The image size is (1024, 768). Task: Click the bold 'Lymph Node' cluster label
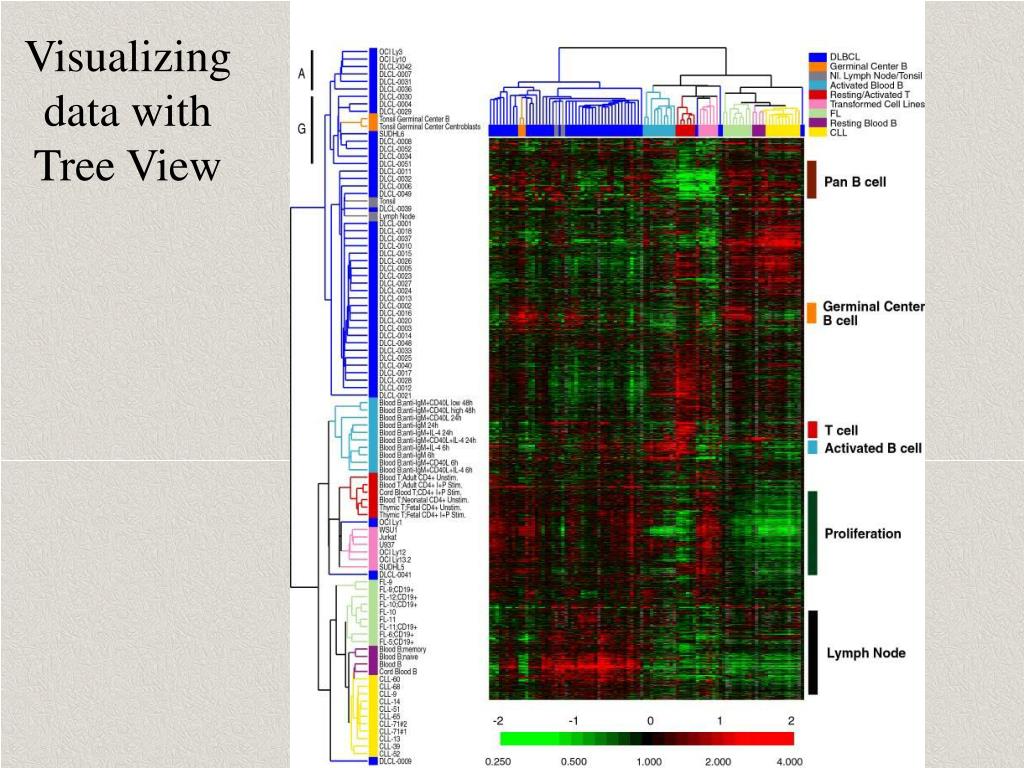click(x=865, y=653)
